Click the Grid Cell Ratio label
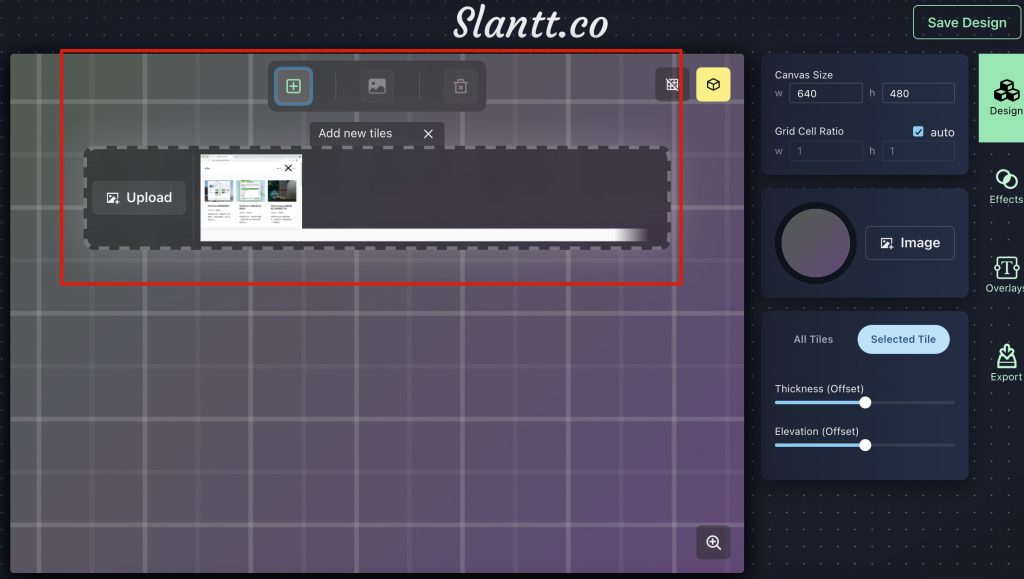 [x=808, y=131]
